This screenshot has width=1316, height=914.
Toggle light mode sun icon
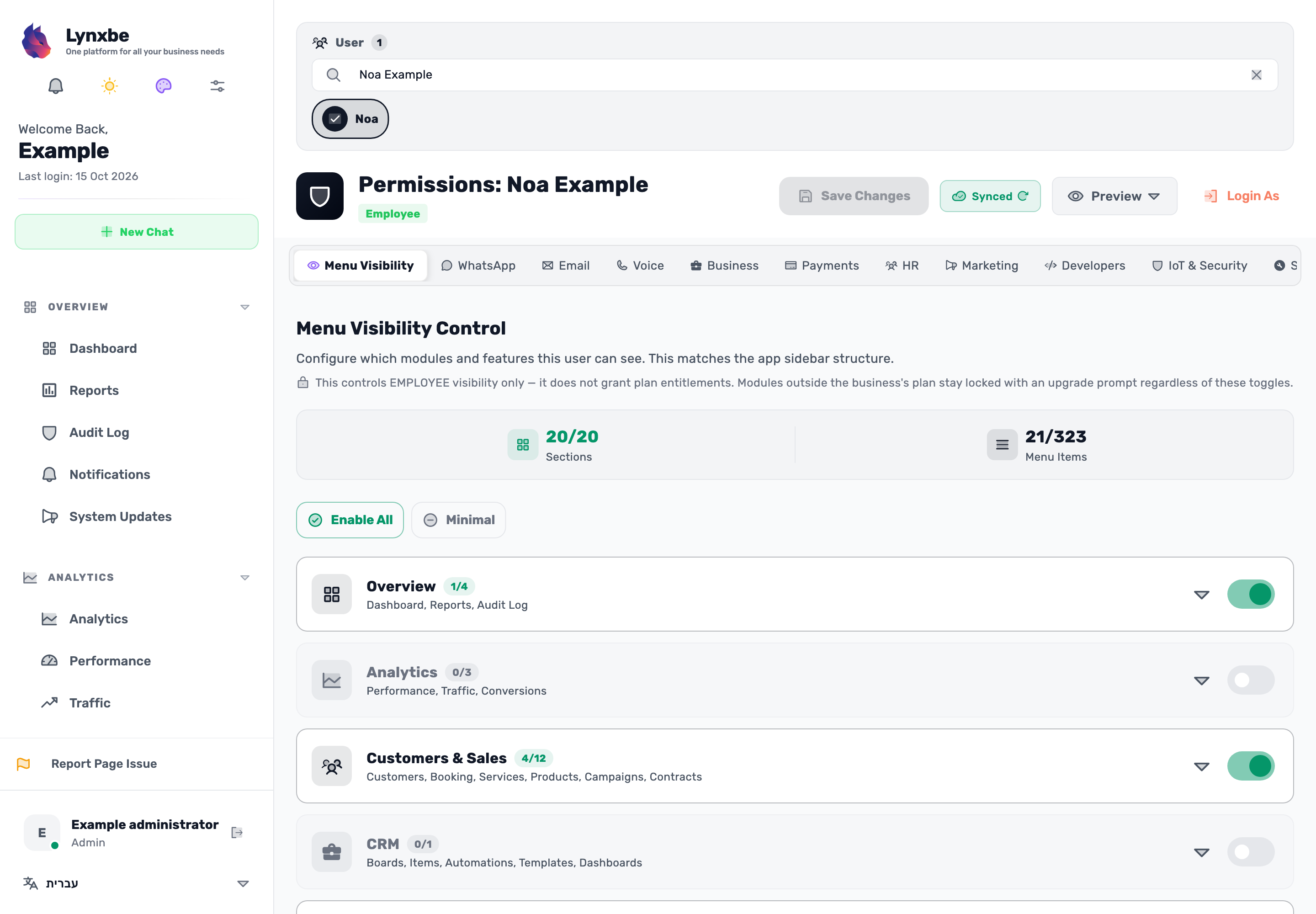(x=109, y=86)
